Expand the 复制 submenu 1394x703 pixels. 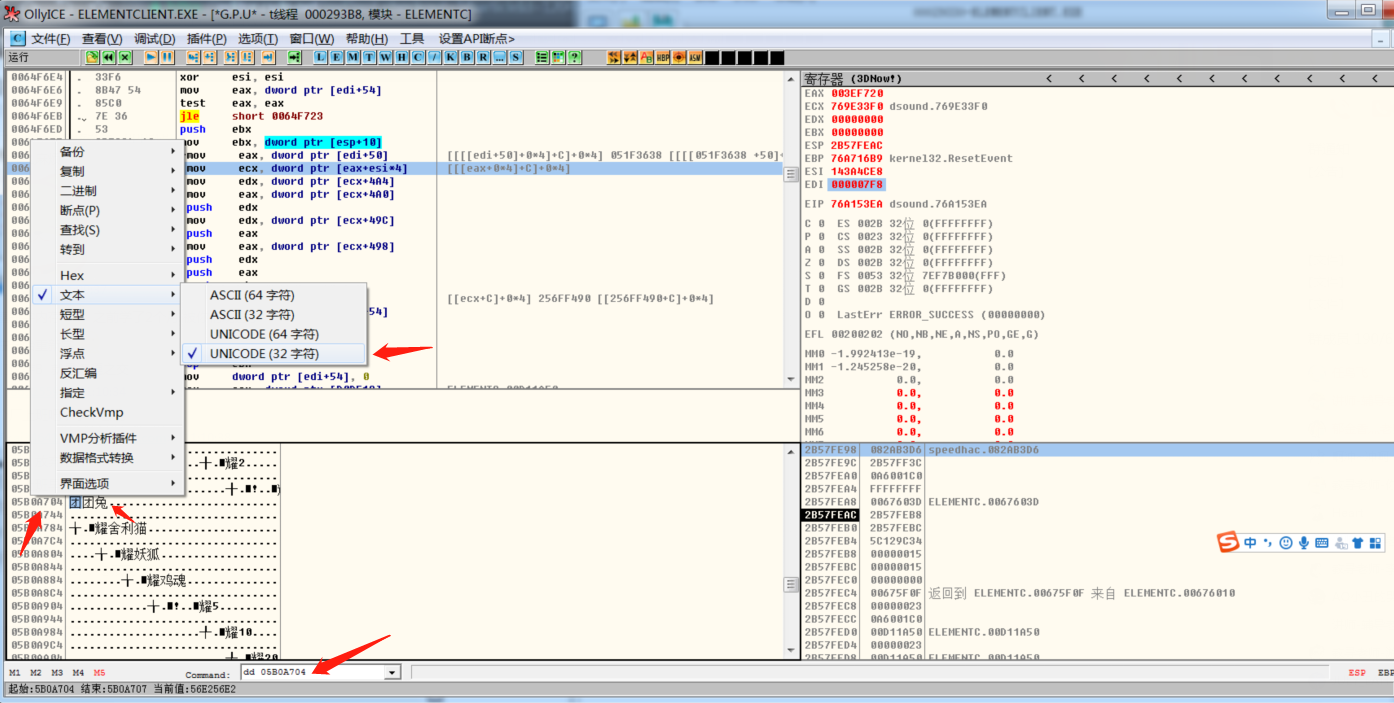tap(107, 171)
